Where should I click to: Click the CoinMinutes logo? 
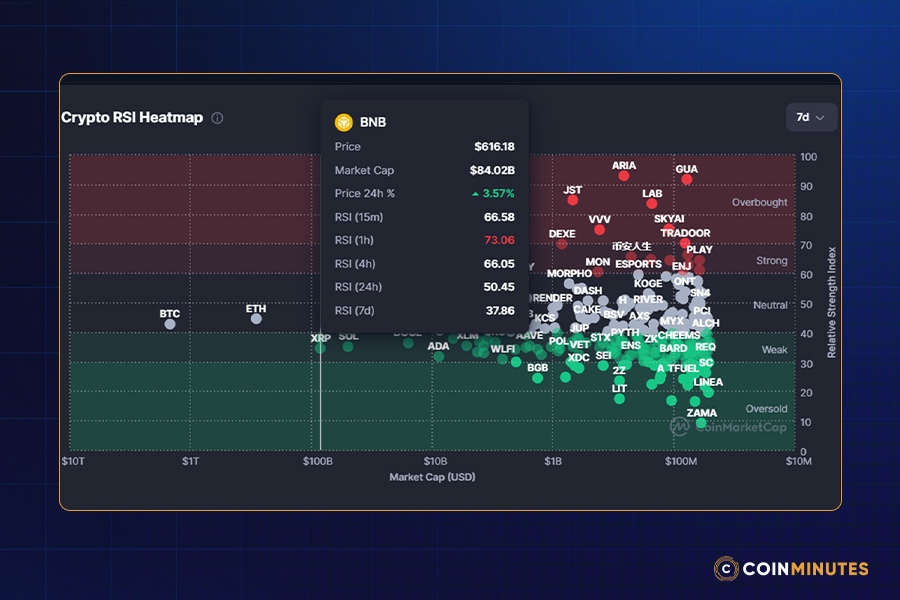(791, 568)
